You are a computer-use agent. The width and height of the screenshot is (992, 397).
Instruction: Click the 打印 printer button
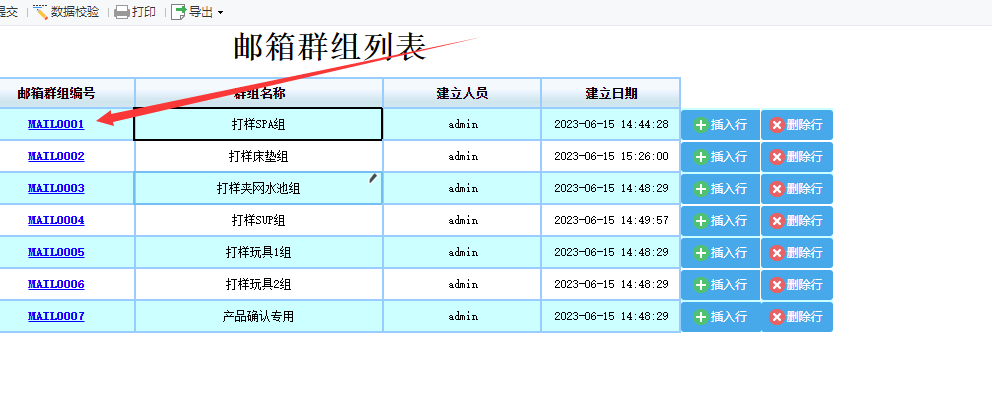click(135, 12)
